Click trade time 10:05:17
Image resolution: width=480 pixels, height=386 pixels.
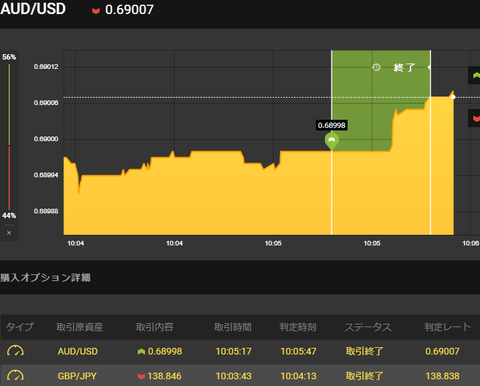[234, 351]
